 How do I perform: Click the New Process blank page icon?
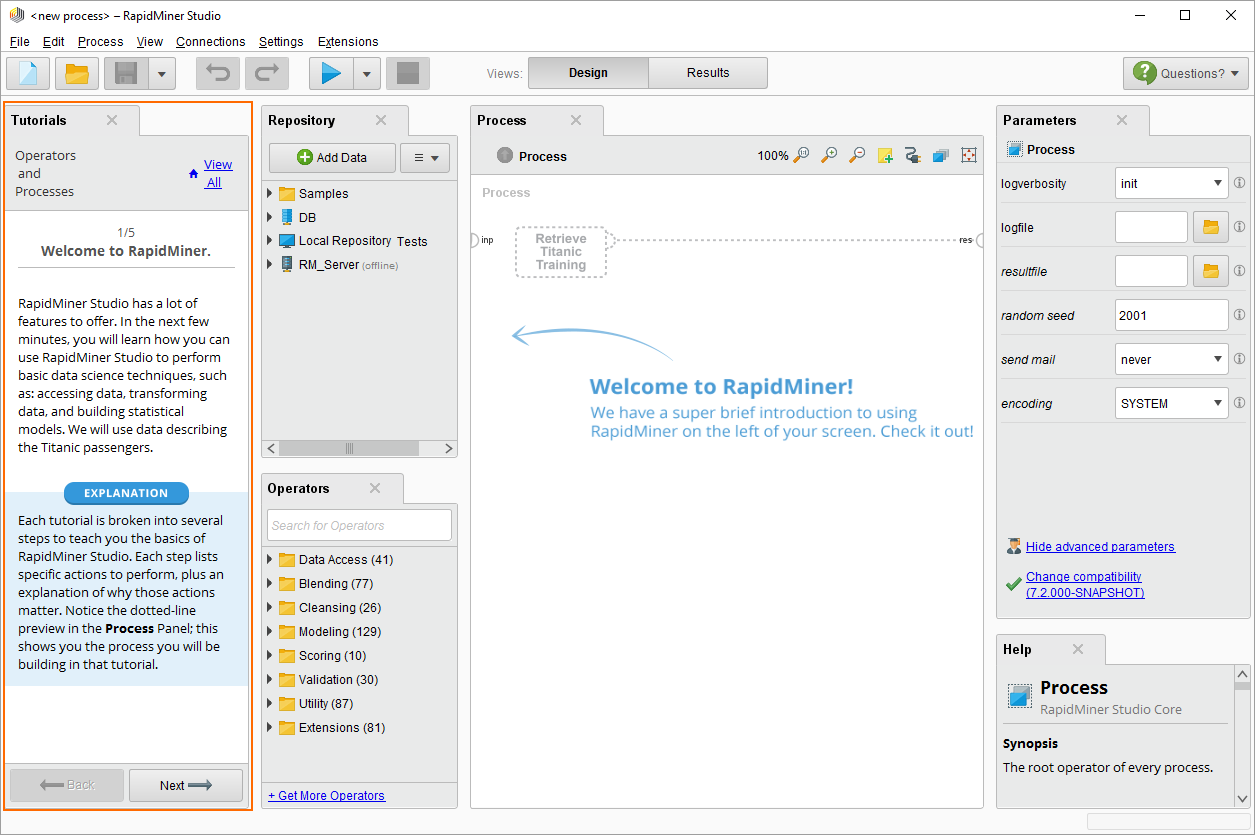(28, 74)
